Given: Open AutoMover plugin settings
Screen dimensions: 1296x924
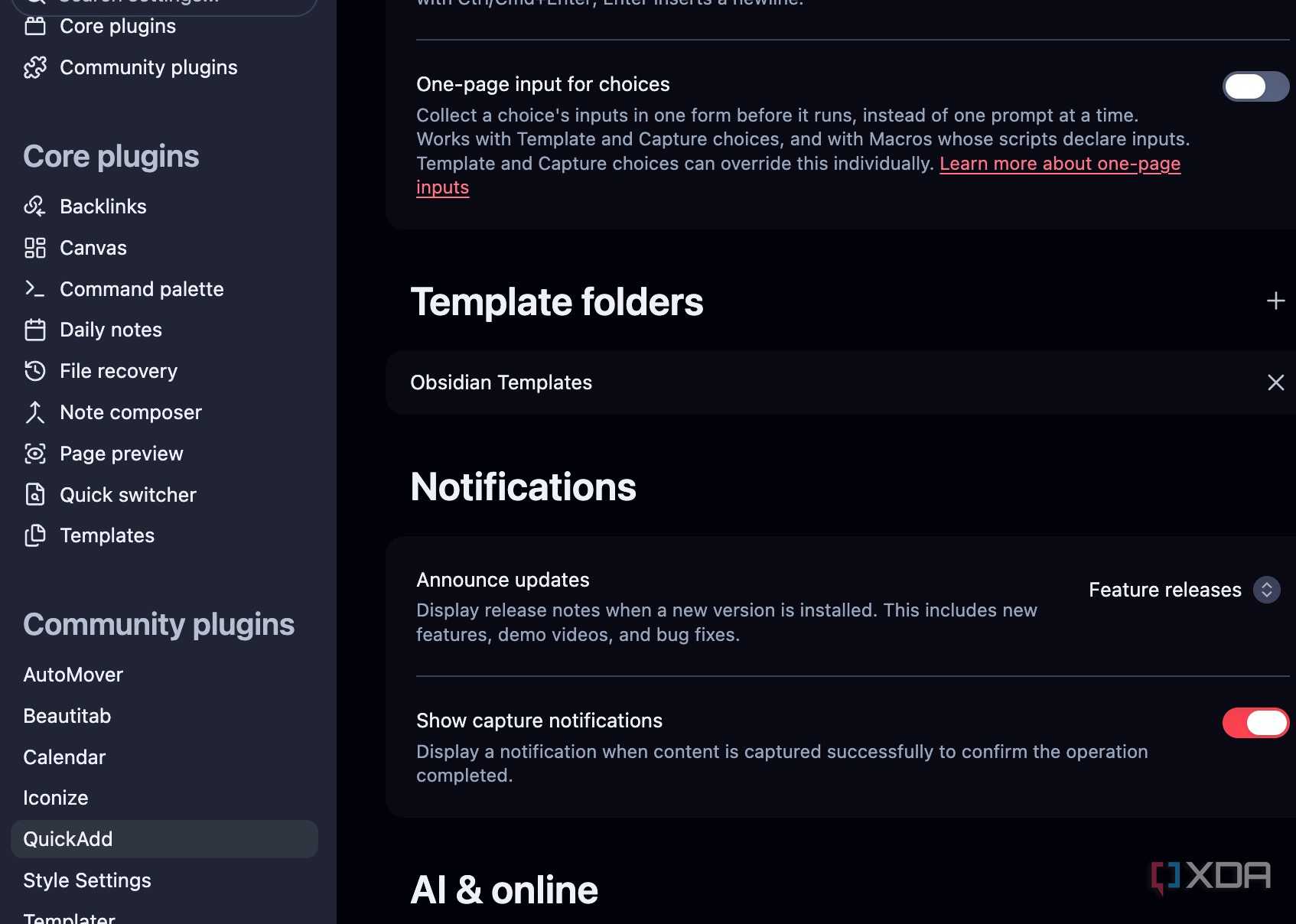Looking at the screenshot, I should tap(164, 675).
